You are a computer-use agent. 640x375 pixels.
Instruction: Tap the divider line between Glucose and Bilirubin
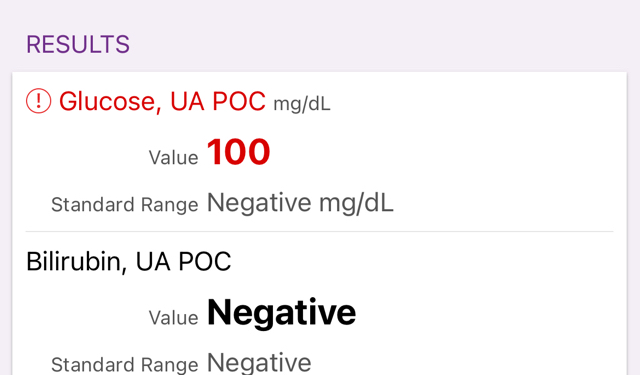pyautogui.click(x=319, y=231)
